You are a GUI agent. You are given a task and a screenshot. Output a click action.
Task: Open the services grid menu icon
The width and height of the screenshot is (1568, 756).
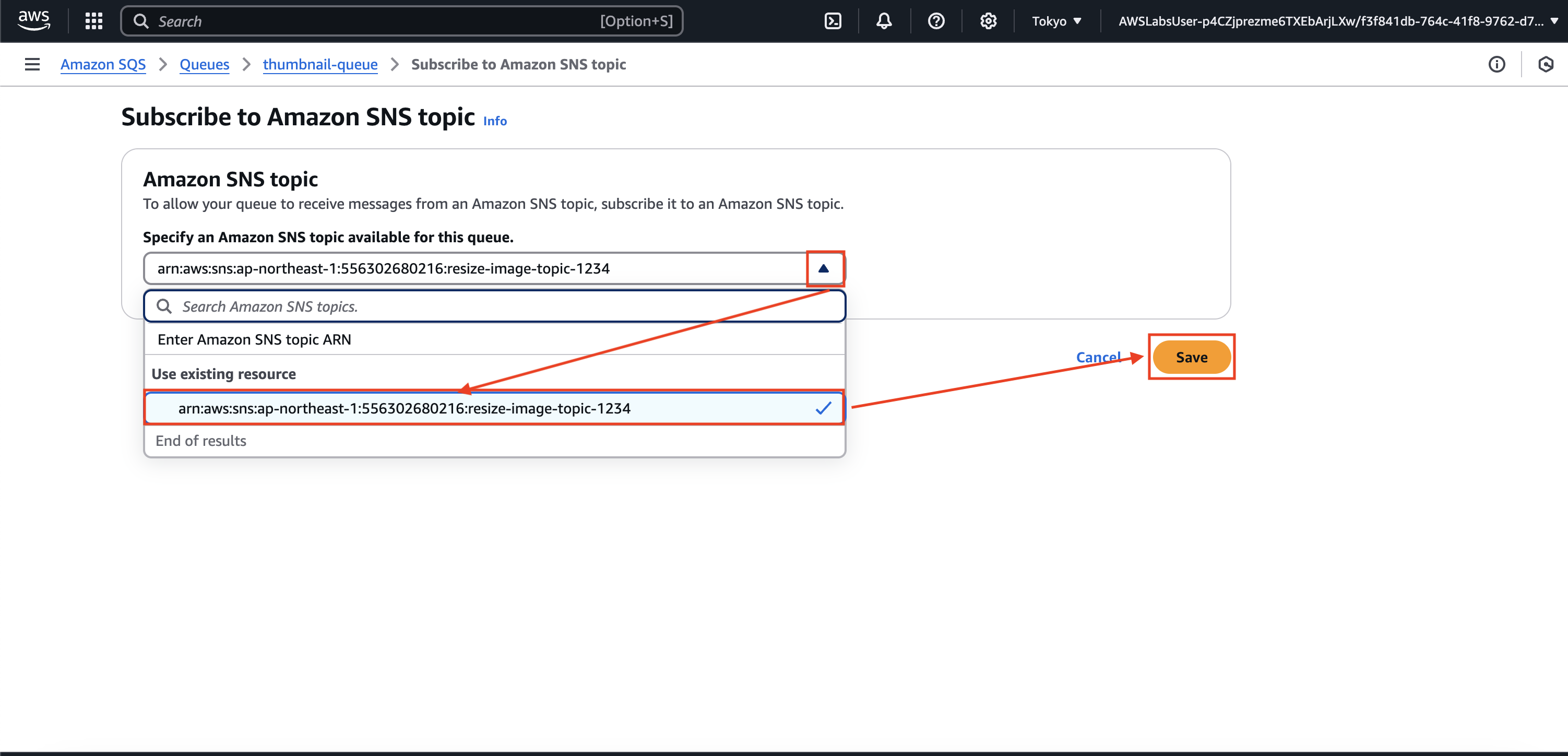[x=94, y=21]
